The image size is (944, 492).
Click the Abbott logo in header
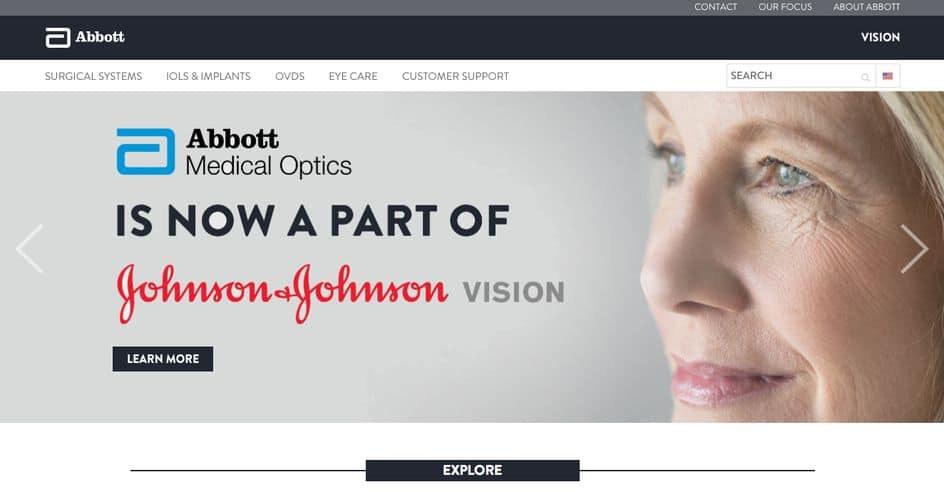point(85,37)
